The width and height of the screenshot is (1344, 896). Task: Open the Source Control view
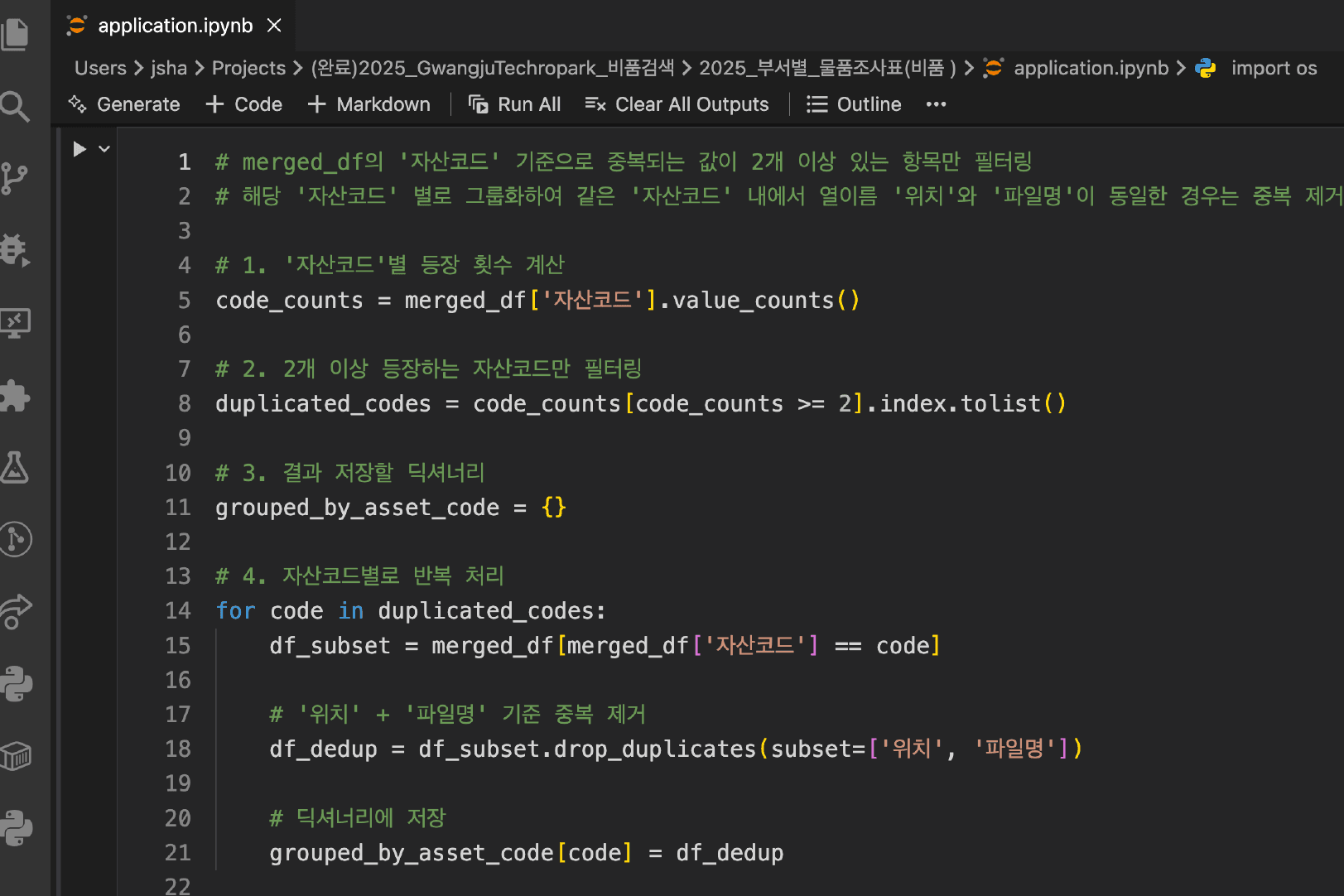[x=15, y=178]
